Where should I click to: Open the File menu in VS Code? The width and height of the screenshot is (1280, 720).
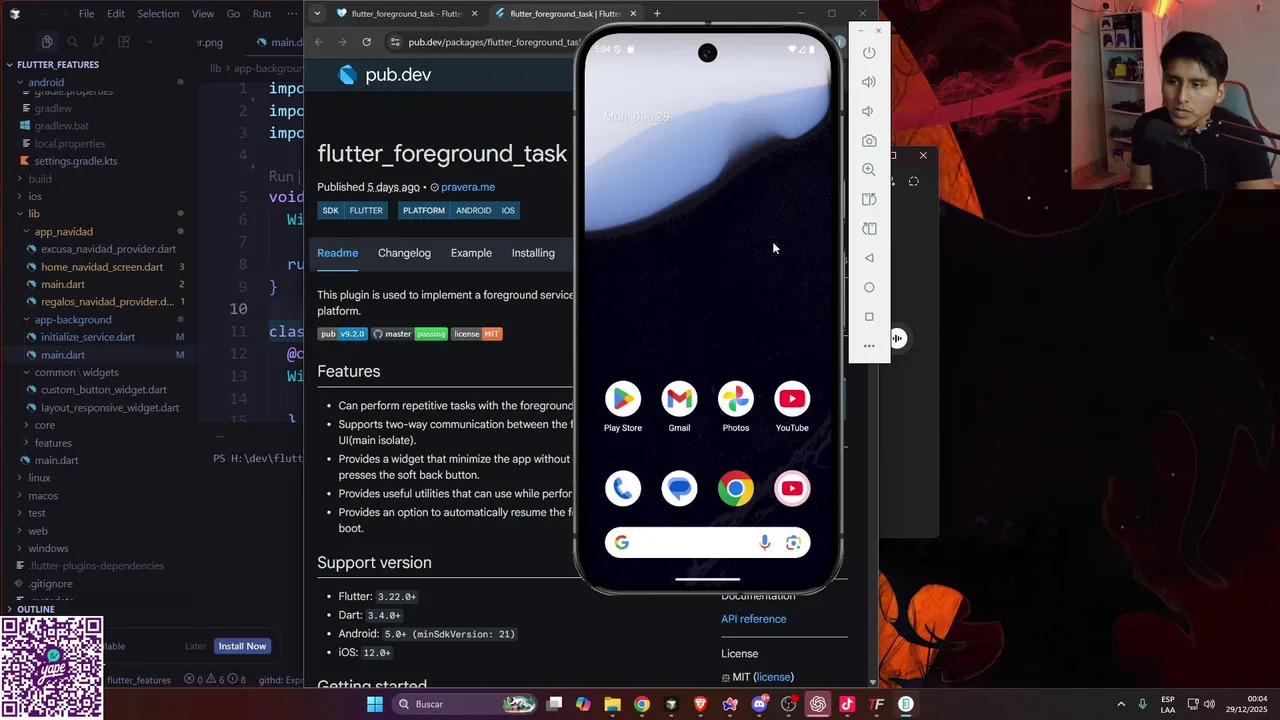(x=86, y=14)
